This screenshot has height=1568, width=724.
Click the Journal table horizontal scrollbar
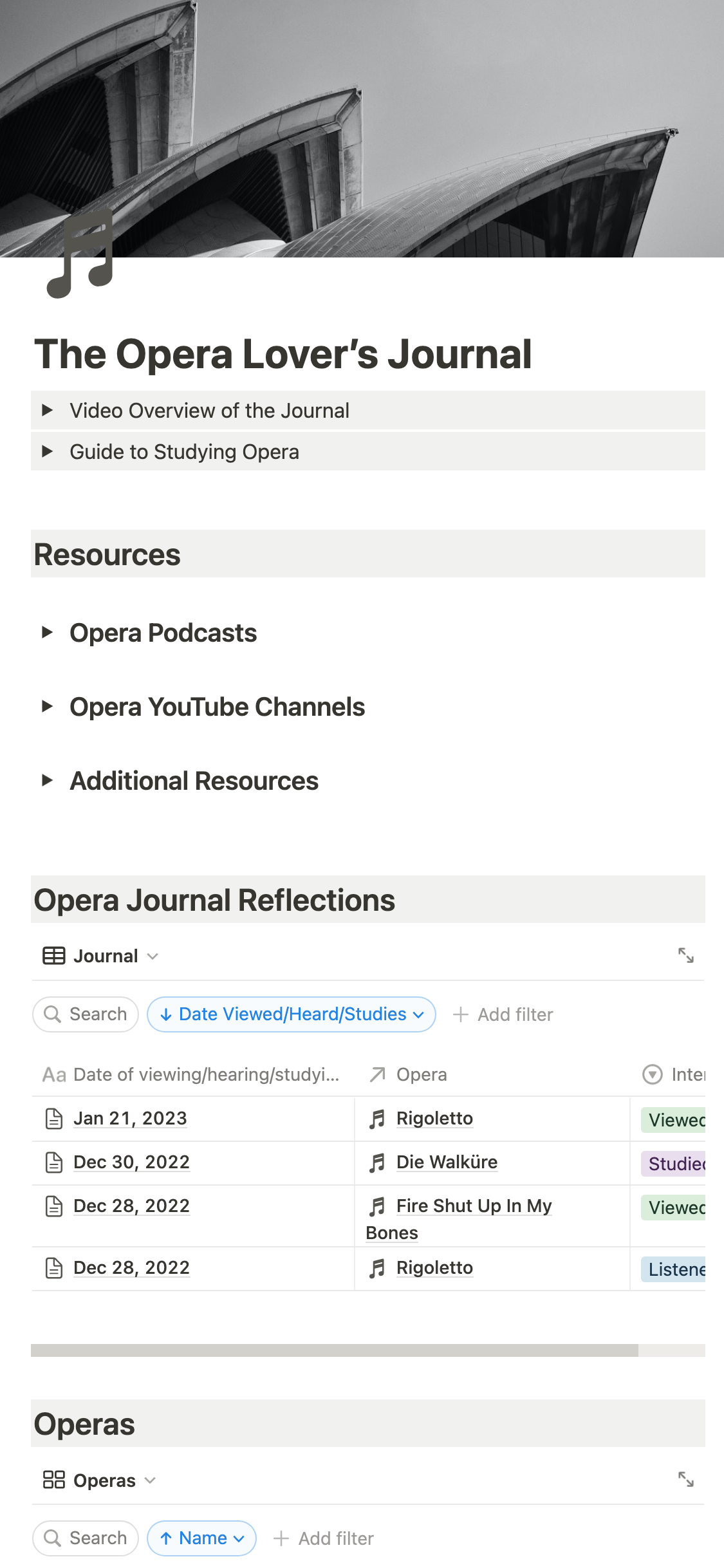coord(335,1350)
